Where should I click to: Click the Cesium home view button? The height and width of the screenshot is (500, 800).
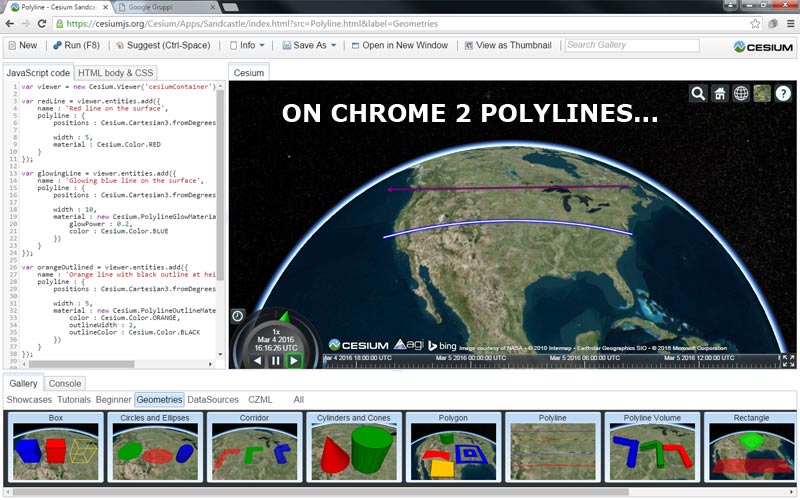pos(719,93)
